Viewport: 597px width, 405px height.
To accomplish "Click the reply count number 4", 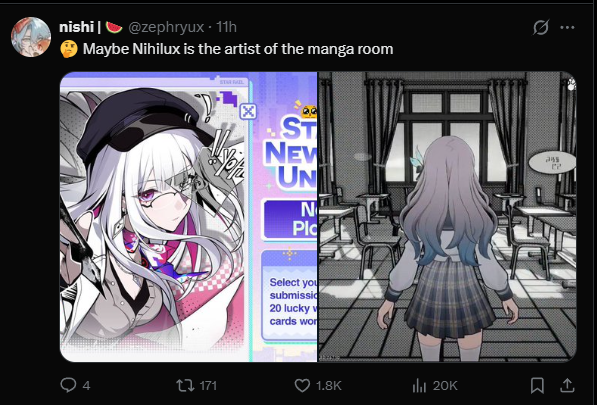I will [x=86, y=386].
